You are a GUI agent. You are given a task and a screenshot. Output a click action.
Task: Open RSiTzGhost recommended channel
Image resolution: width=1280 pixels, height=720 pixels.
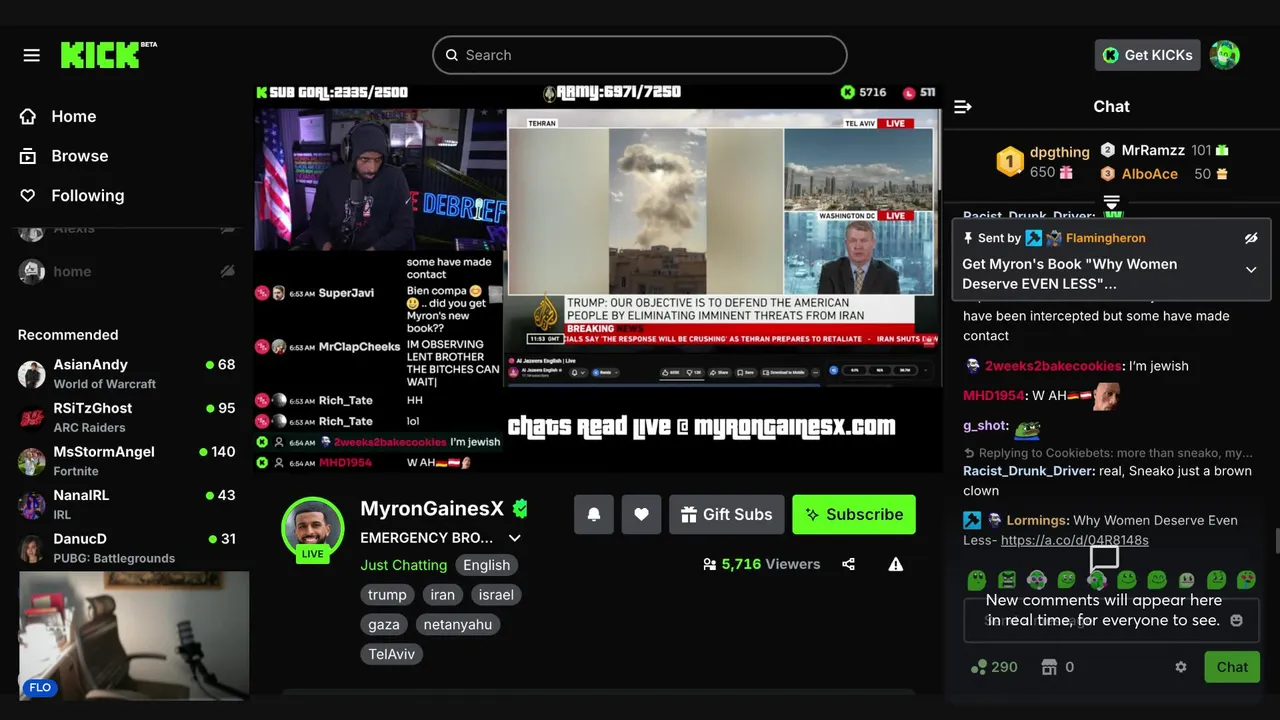[127, 418]
